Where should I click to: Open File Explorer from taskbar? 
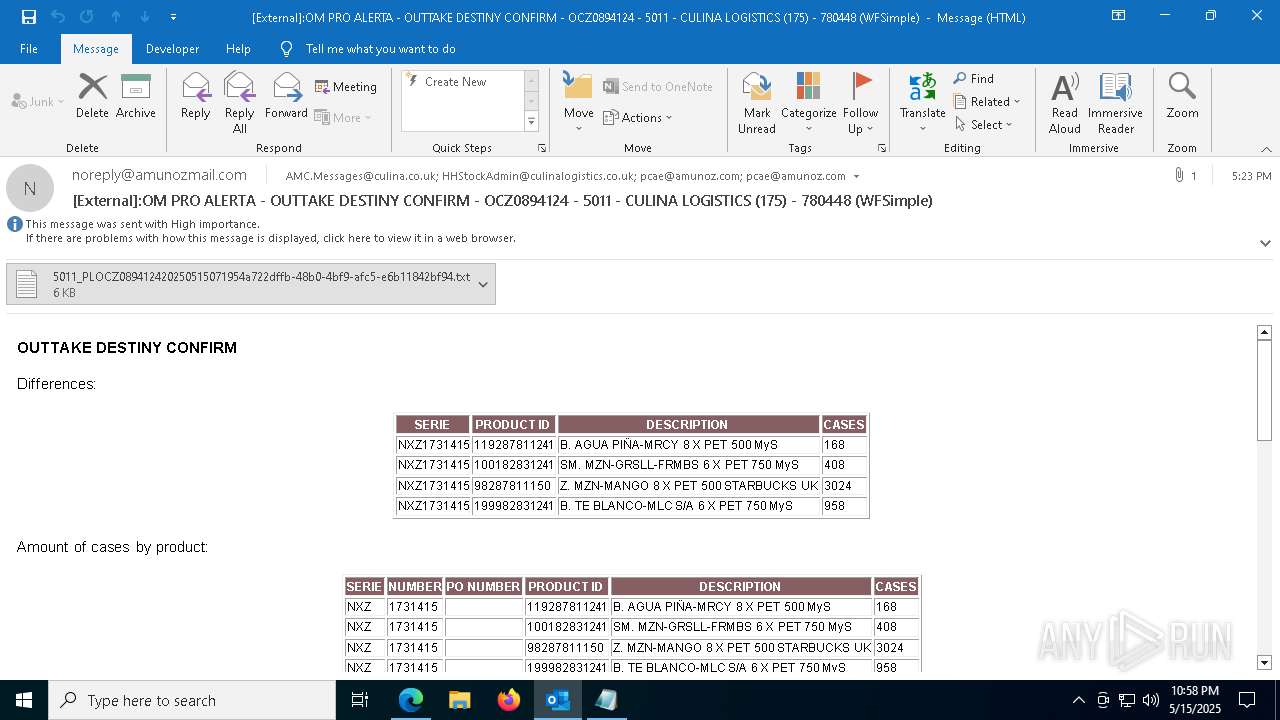coord(460,700)
